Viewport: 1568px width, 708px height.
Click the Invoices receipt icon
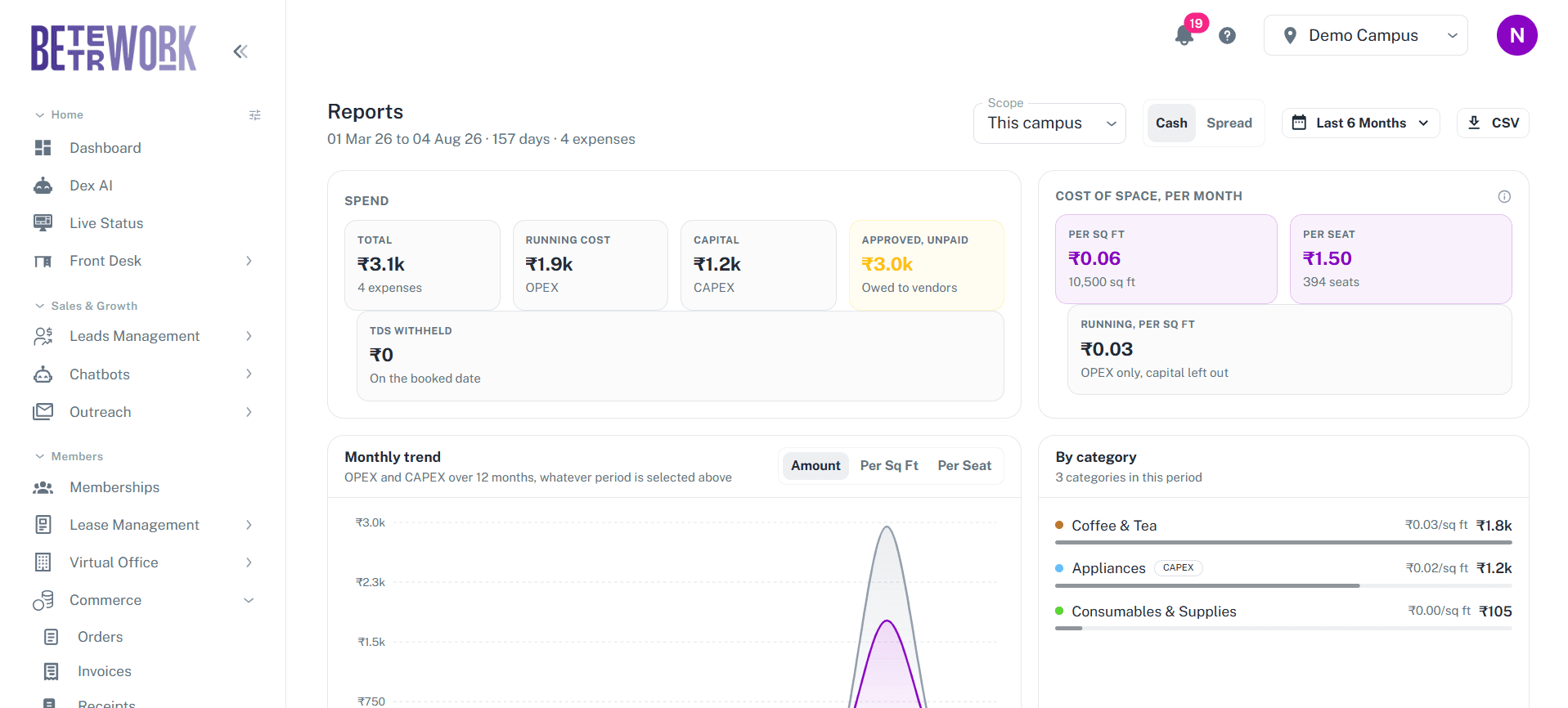tap(51, 671)
